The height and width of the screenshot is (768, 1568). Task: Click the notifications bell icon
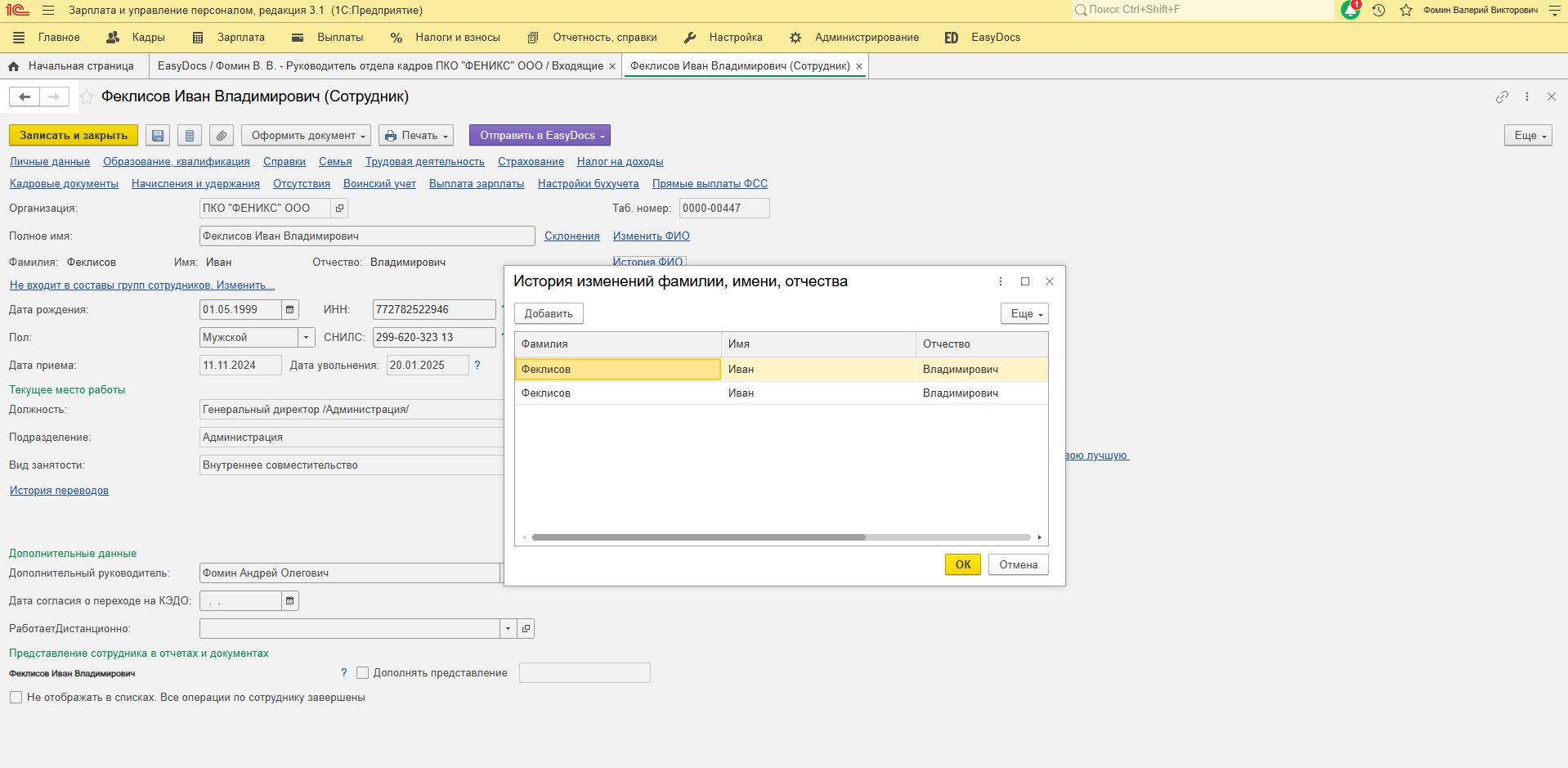point(1350,10)
